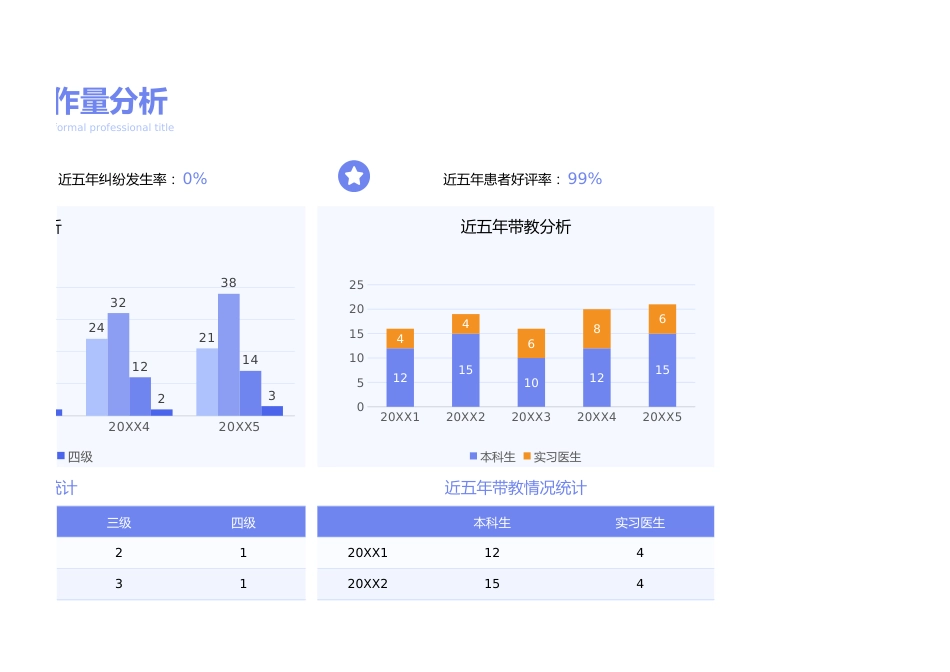Click the 四级 legend swatch in left chart
The image size is (950, 672).
tap(61, 456)
